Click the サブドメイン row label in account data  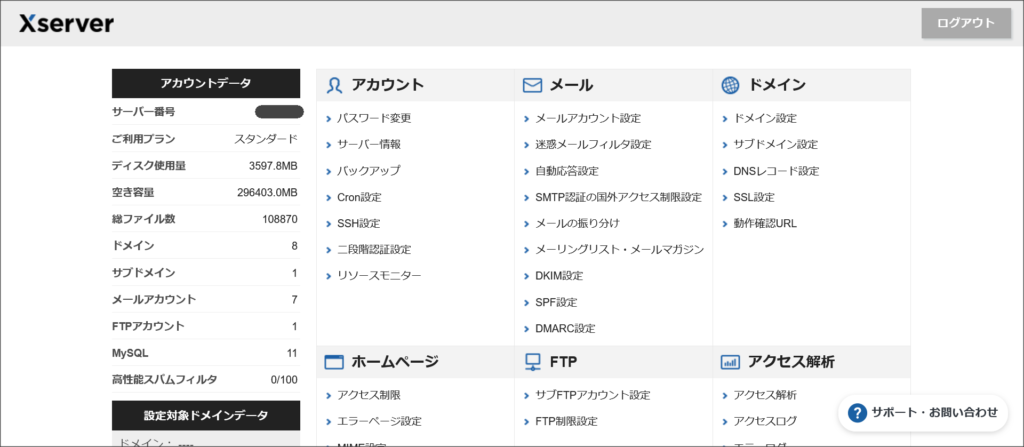click(x=143, y=273)
